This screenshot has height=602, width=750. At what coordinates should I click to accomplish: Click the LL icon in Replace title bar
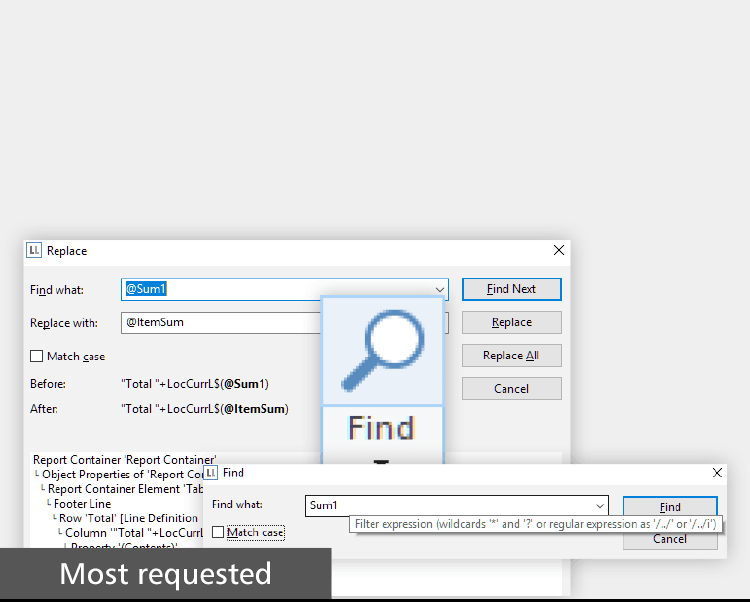coord(34,250)
